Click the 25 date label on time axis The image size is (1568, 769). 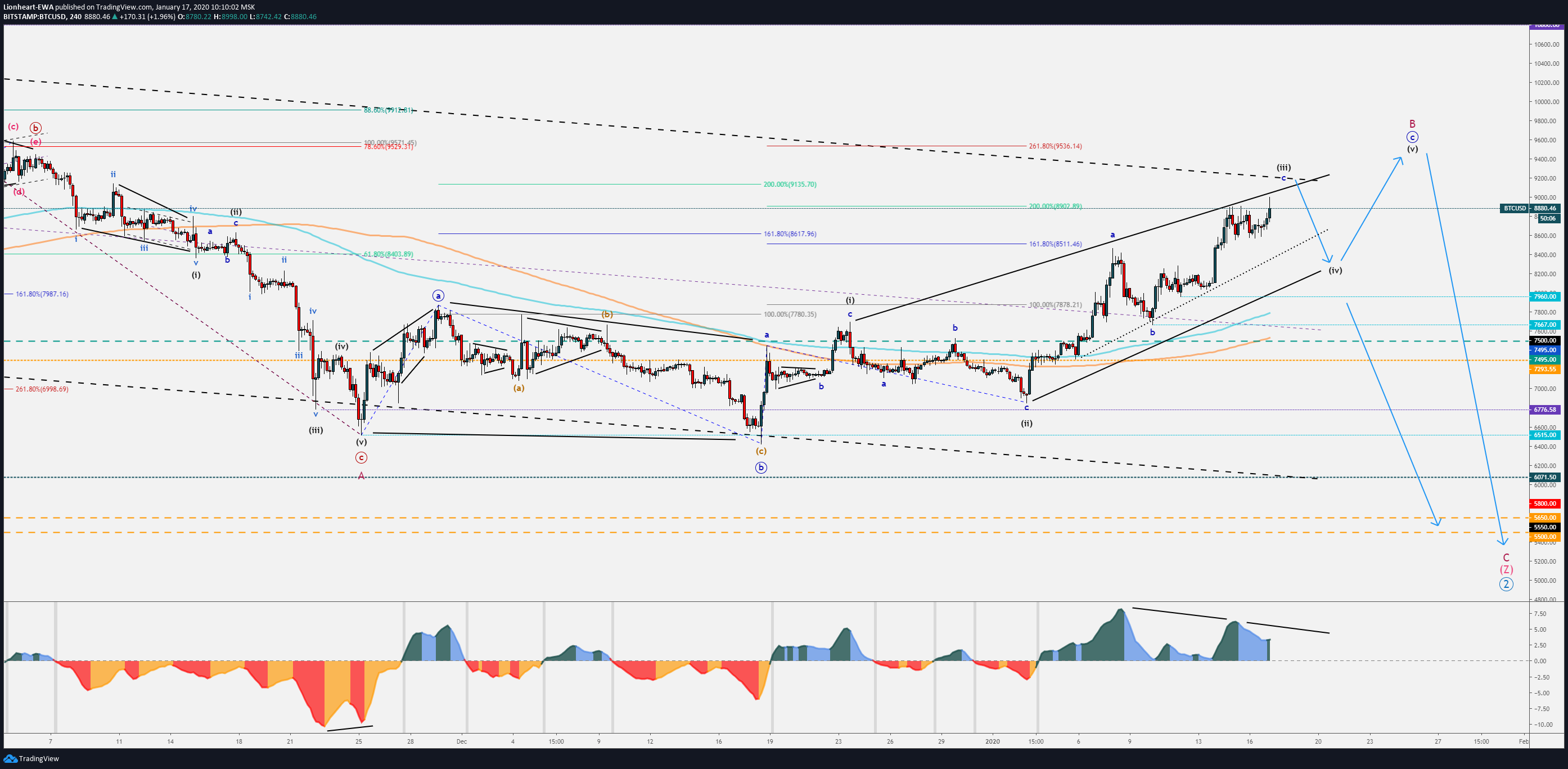358,741
